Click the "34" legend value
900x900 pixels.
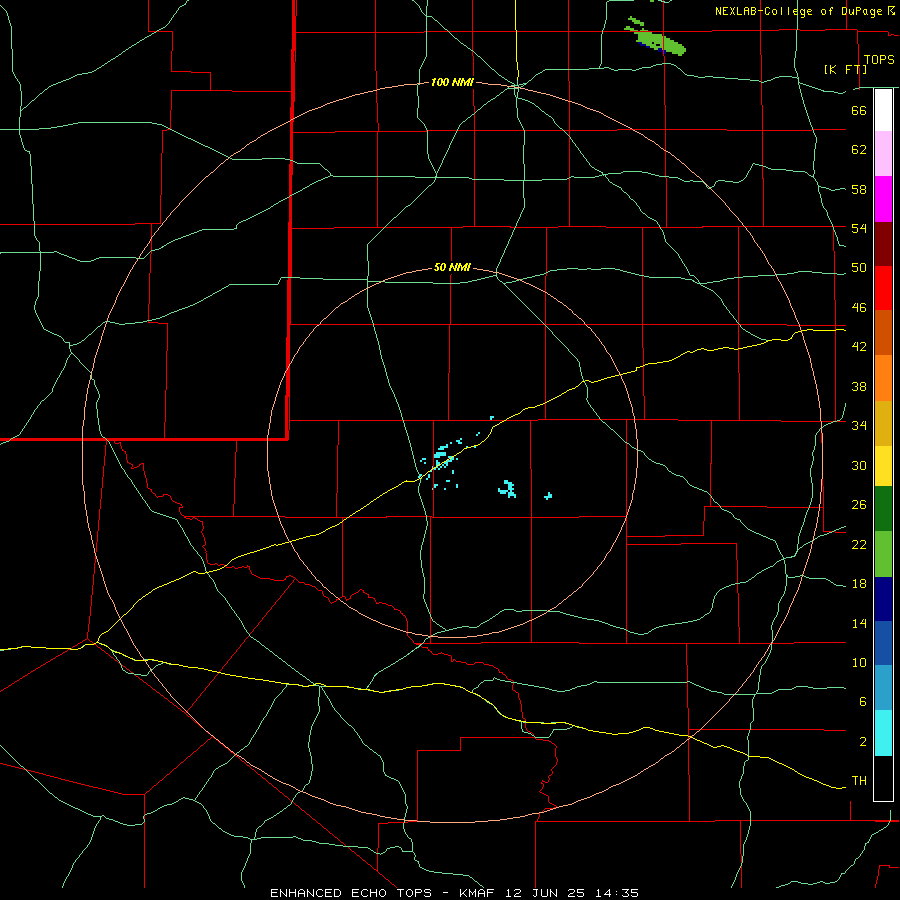pyautogui.click(x=859, y=426)
